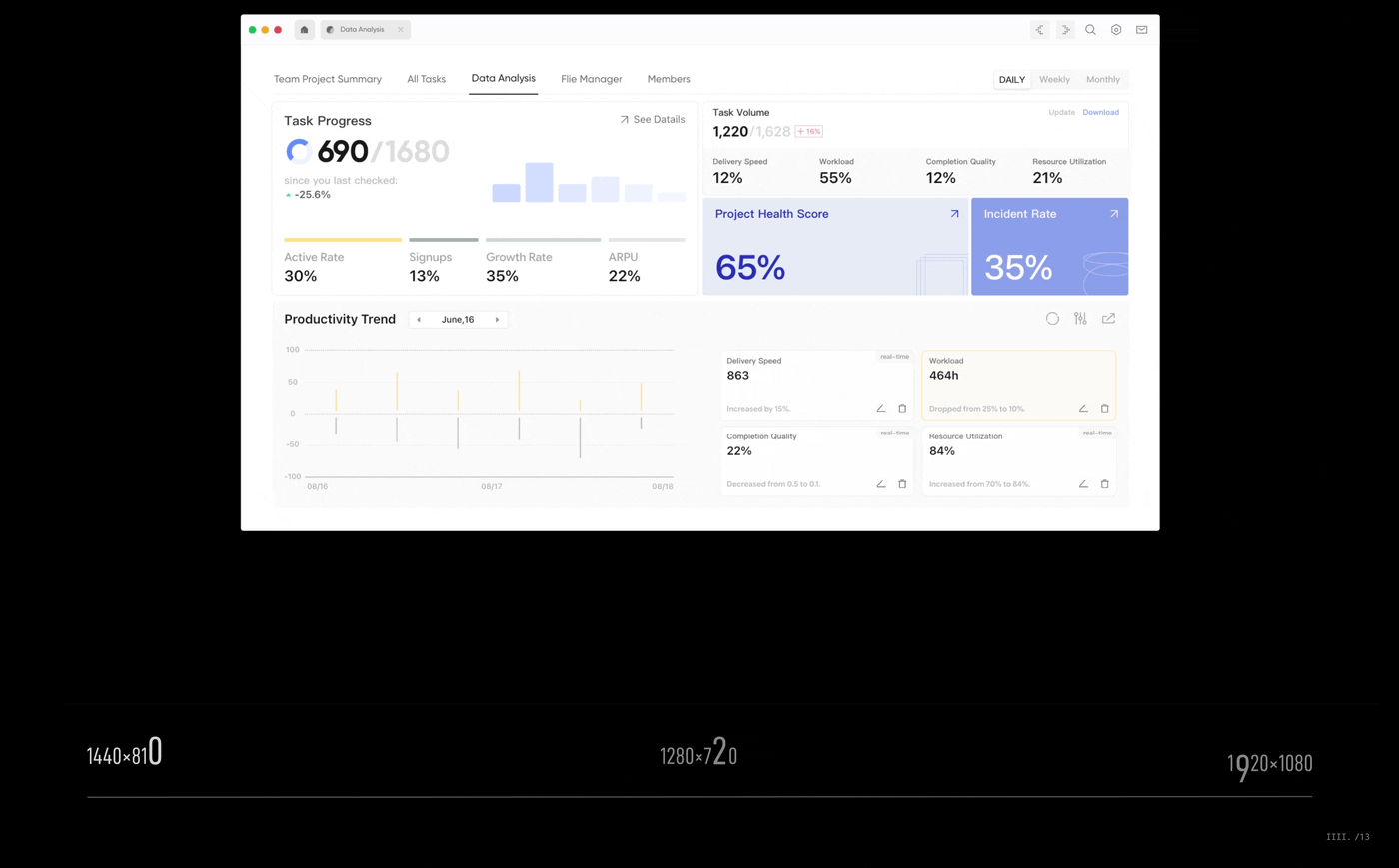
Task: Click the back navigation arrow icon
Action: tap(1040, 30)
